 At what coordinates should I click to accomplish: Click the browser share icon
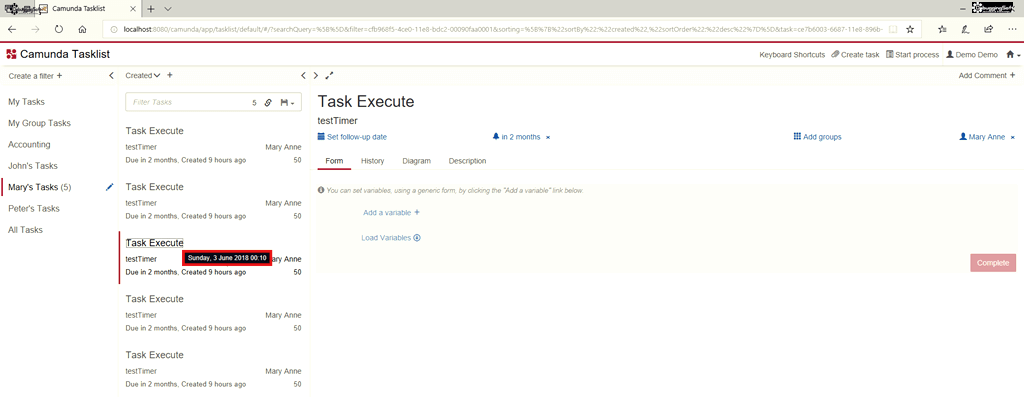coord(989,29)
